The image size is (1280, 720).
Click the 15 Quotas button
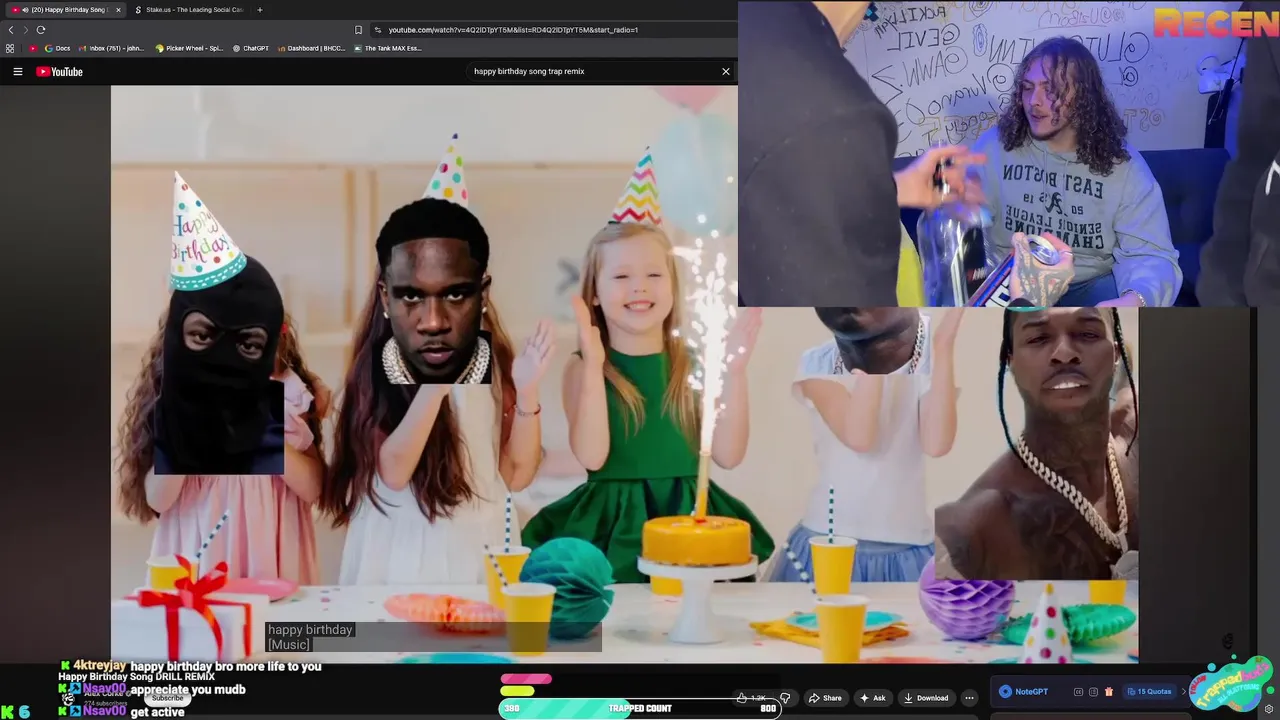click(1148, 692)
